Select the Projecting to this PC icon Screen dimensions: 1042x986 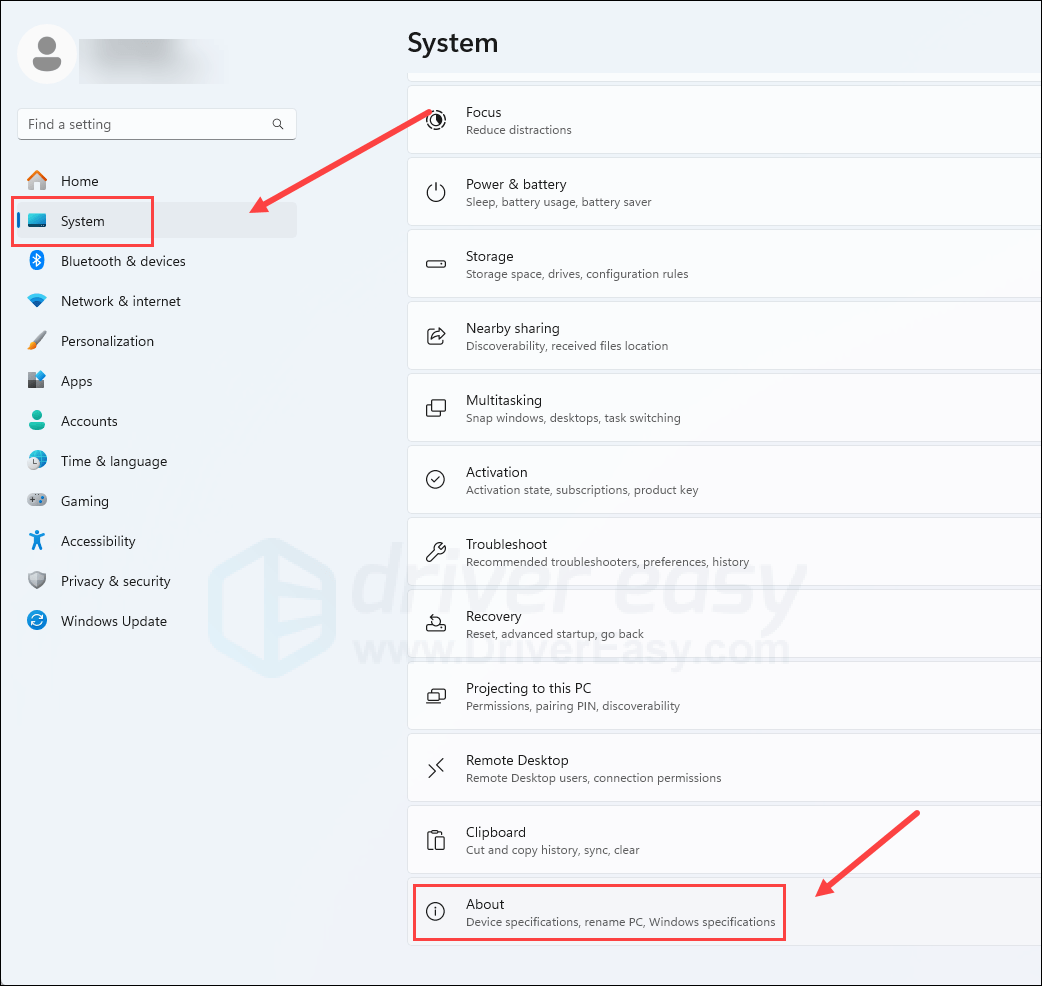435,695
